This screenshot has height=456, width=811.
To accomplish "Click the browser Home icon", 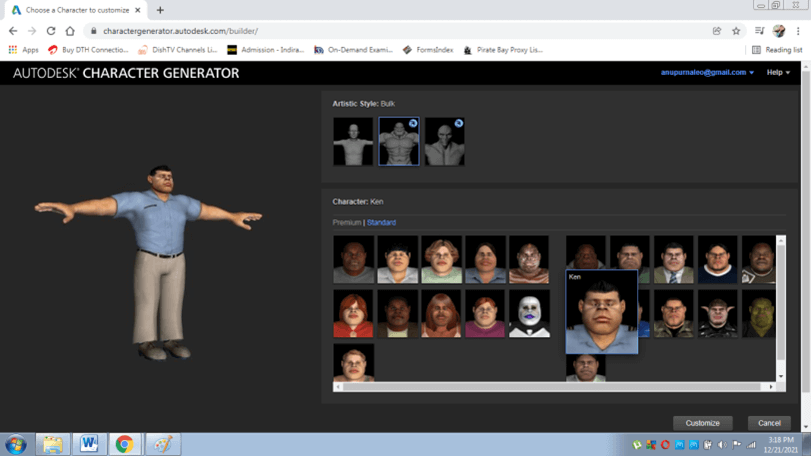I will [x=70, y=31].
